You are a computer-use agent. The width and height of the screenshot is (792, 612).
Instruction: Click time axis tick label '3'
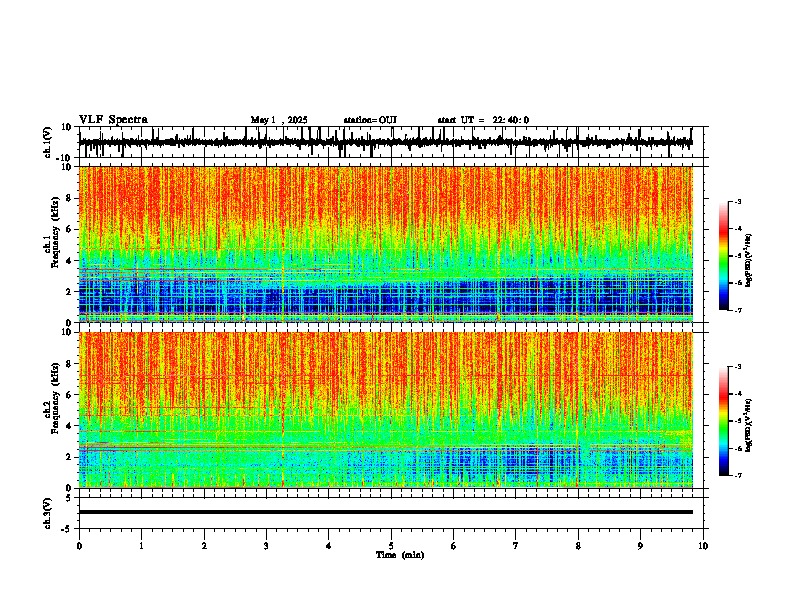266,546
